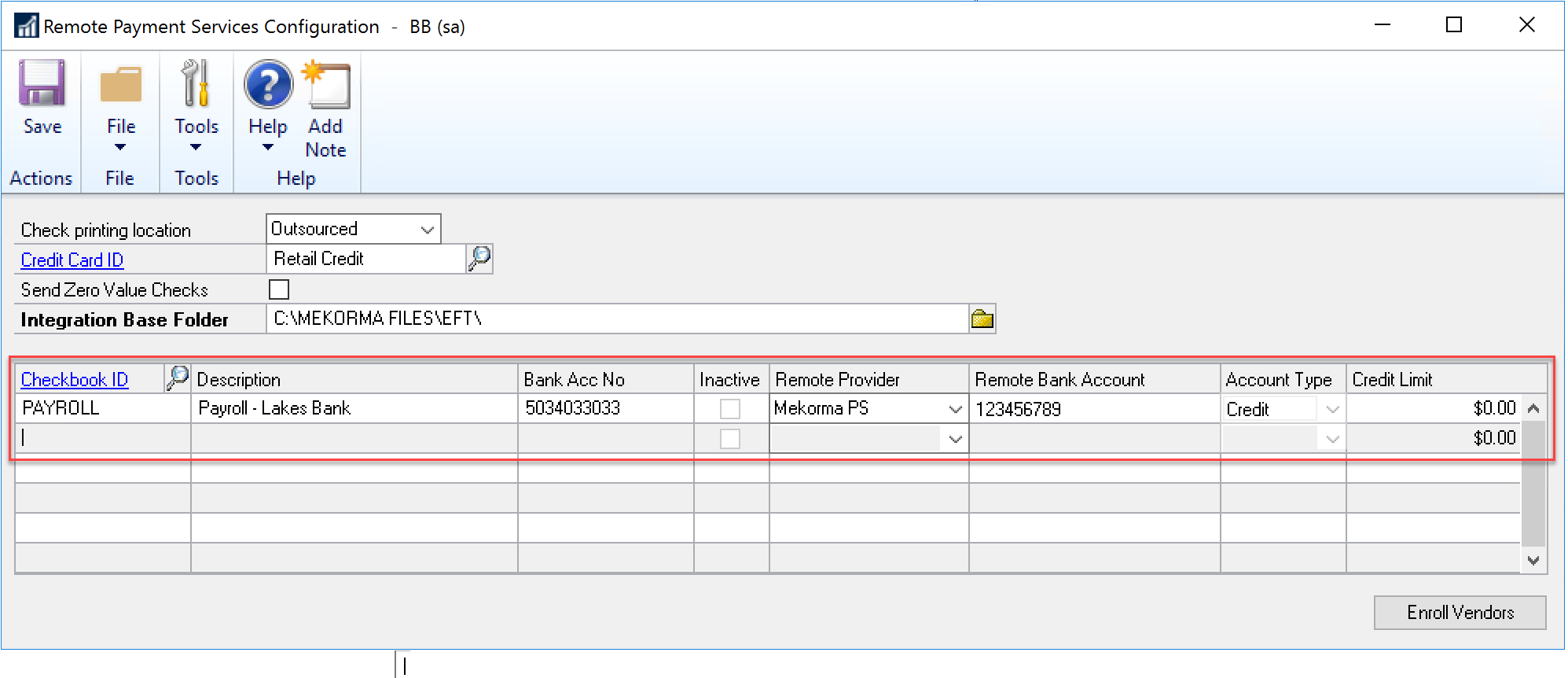Click the Enroll Vendors button
Viewport: 1568px width, 678px height.
click(x=1460, y=612)
